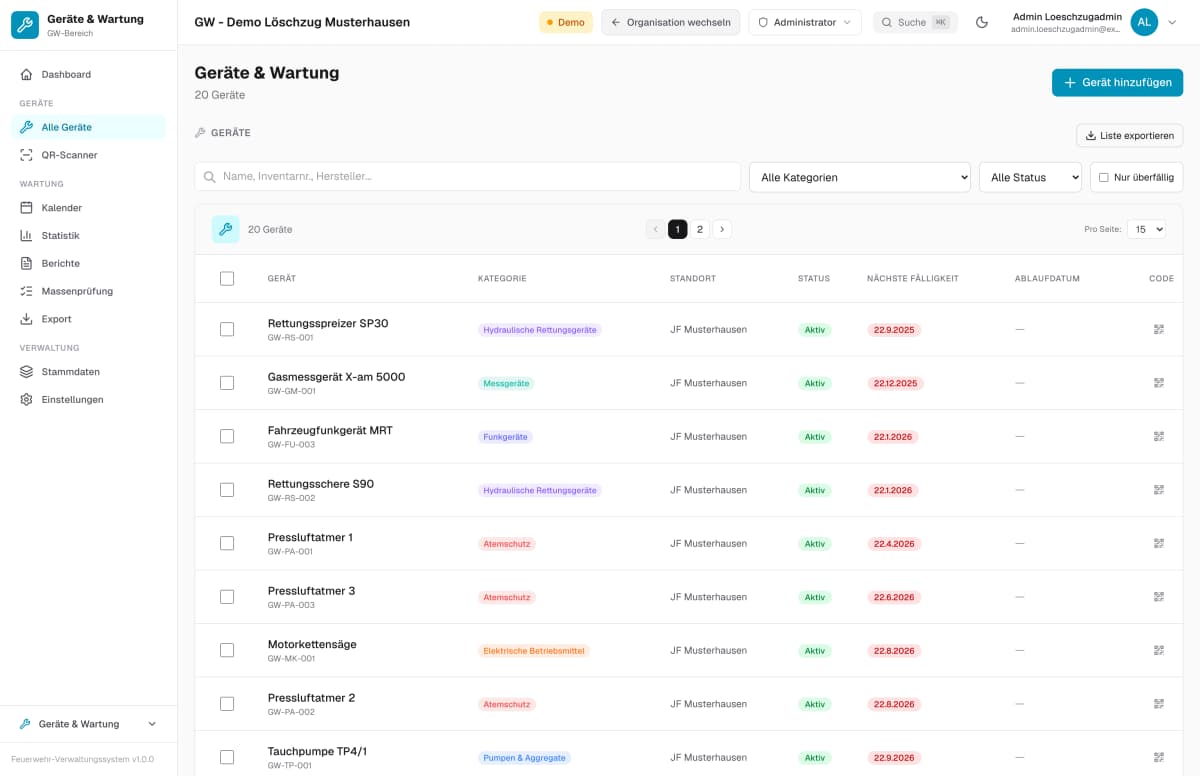Open Pressluftatmer 3 device name
The width and height of the screenshot is (1200, 776).
pyautogui.click(x=311, y=591)
